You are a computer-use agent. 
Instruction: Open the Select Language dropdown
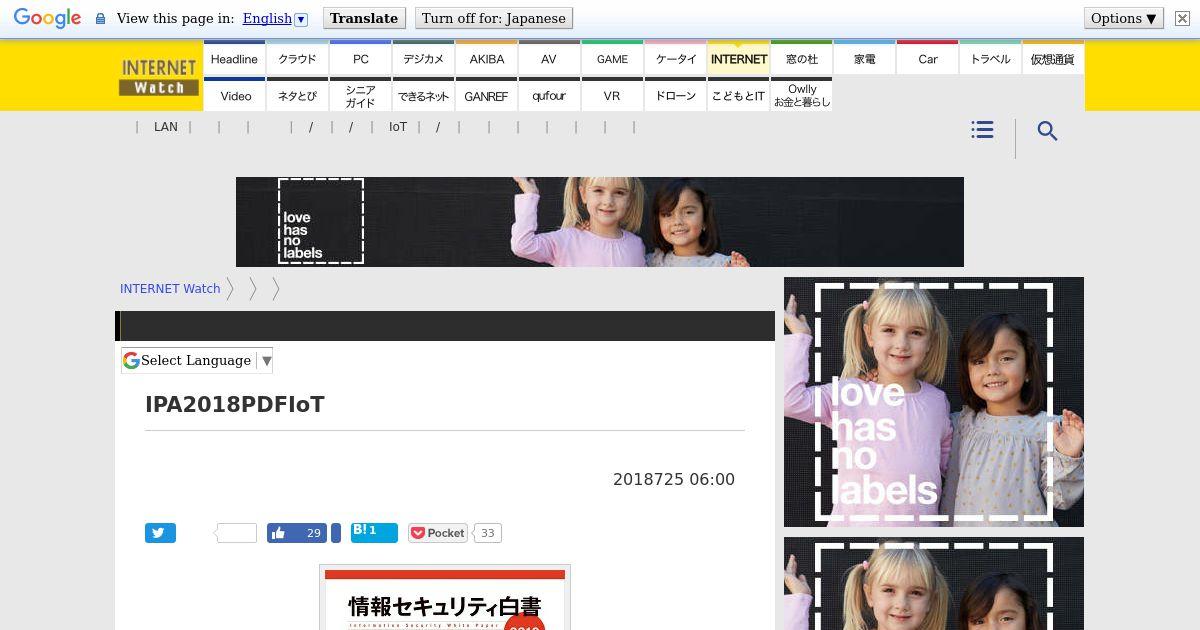pyautogui.click(x=197, y=360)
